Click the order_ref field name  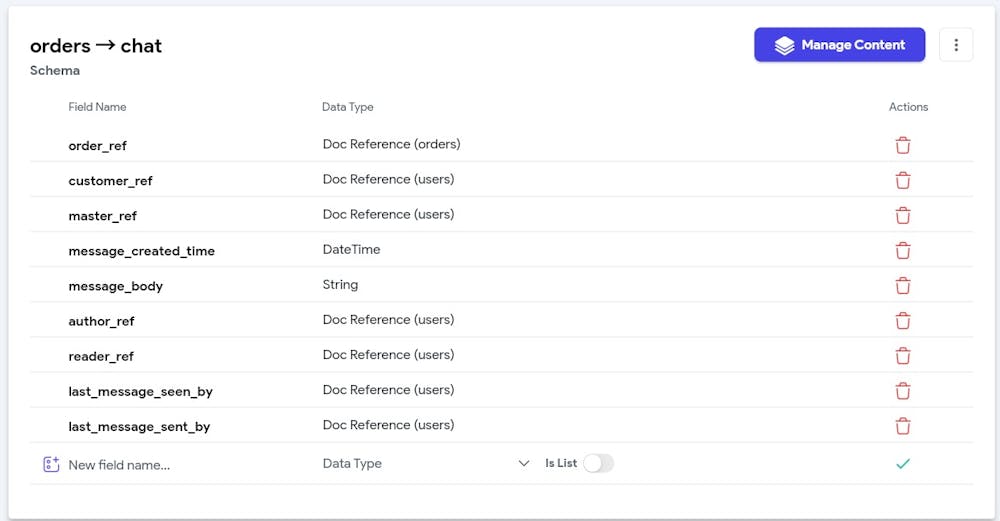point(97,146)
